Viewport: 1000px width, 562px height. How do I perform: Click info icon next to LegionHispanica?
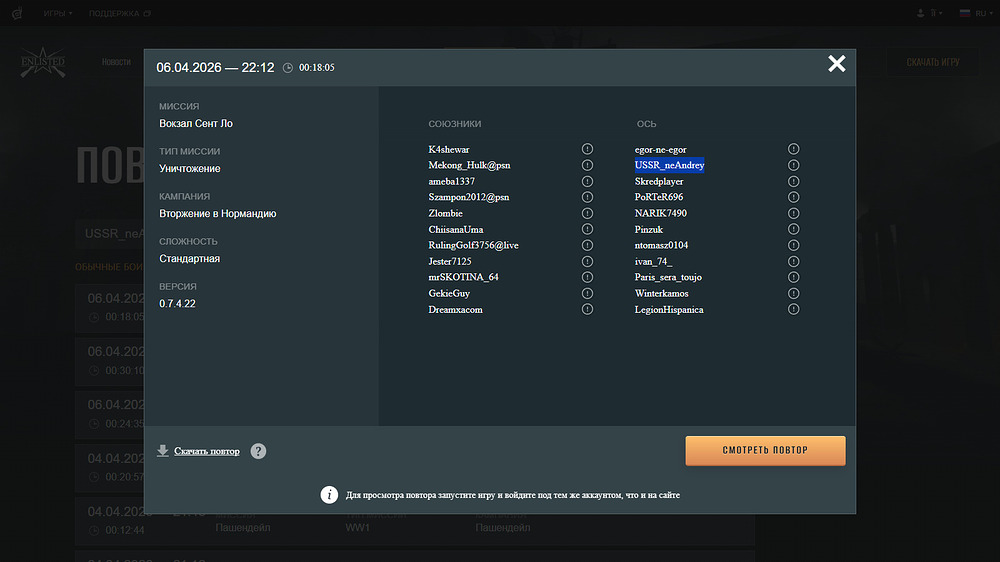click(793, 309)
